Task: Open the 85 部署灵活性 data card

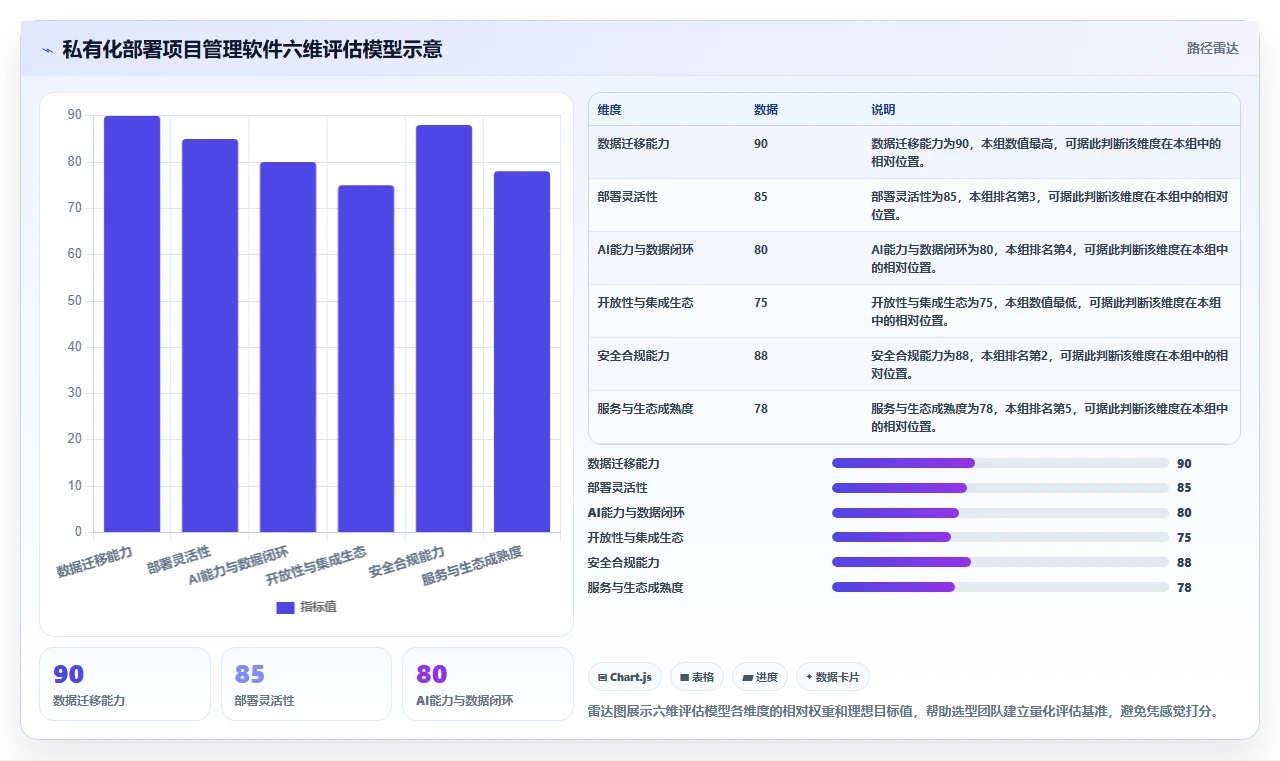Action: click(306, 684)
